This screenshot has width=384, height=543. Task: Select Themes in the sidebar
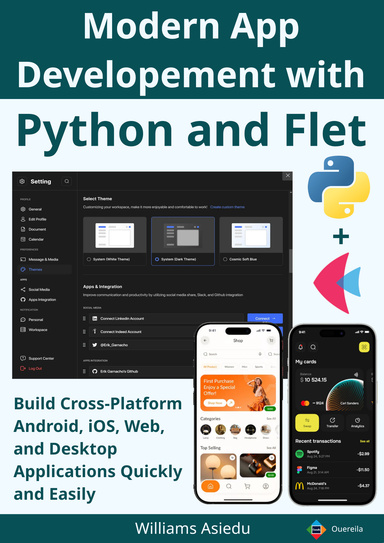pyautogui.click(x=45, y=269)
